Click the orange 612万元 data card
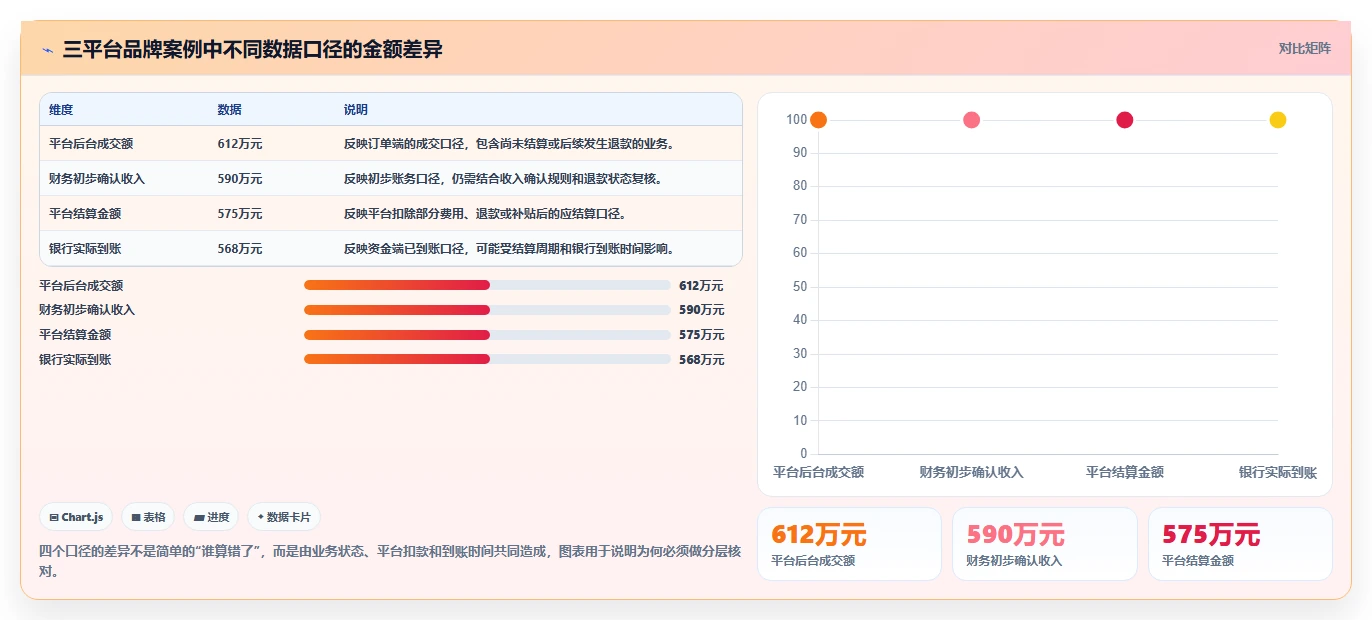This screenshot has width=1372, height=620. tap(849, 544)
